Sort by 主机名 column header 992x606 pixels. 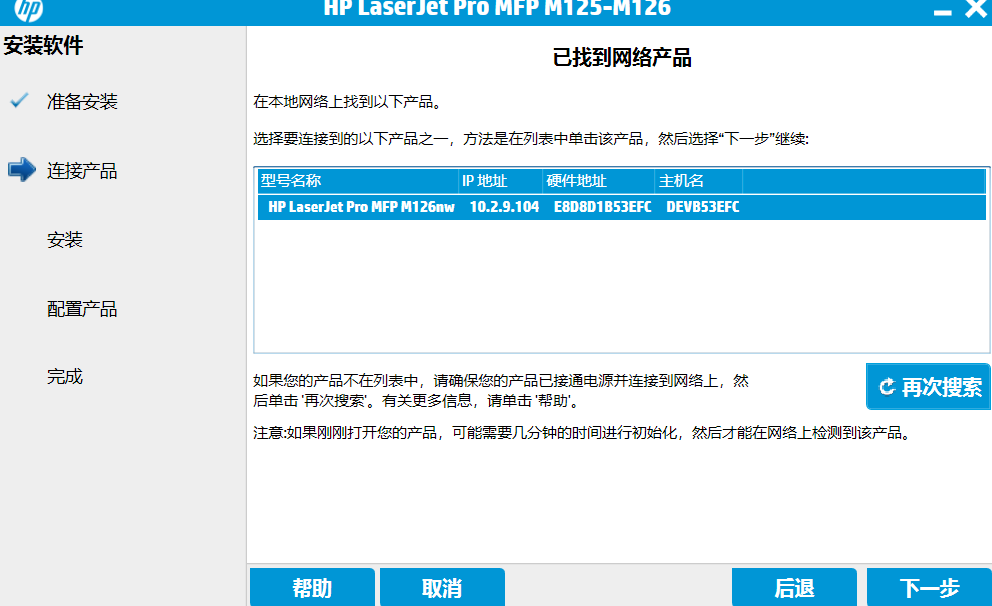[698, 181]
